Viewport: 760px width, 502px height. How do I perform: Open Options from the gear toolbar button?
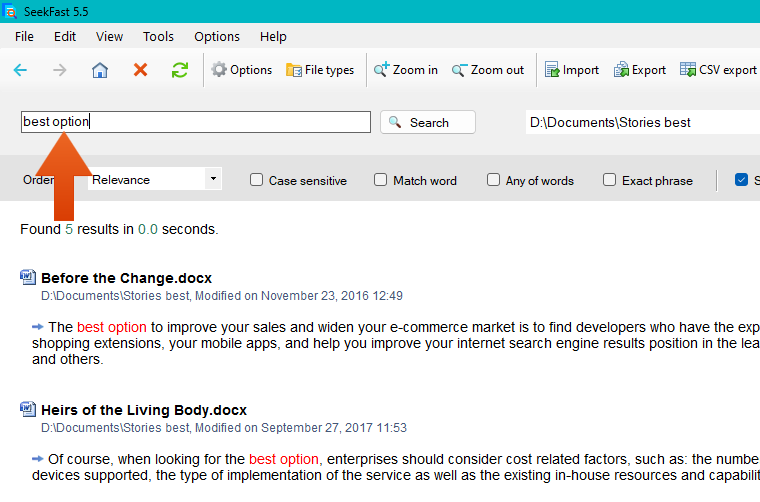click(241, 70)
